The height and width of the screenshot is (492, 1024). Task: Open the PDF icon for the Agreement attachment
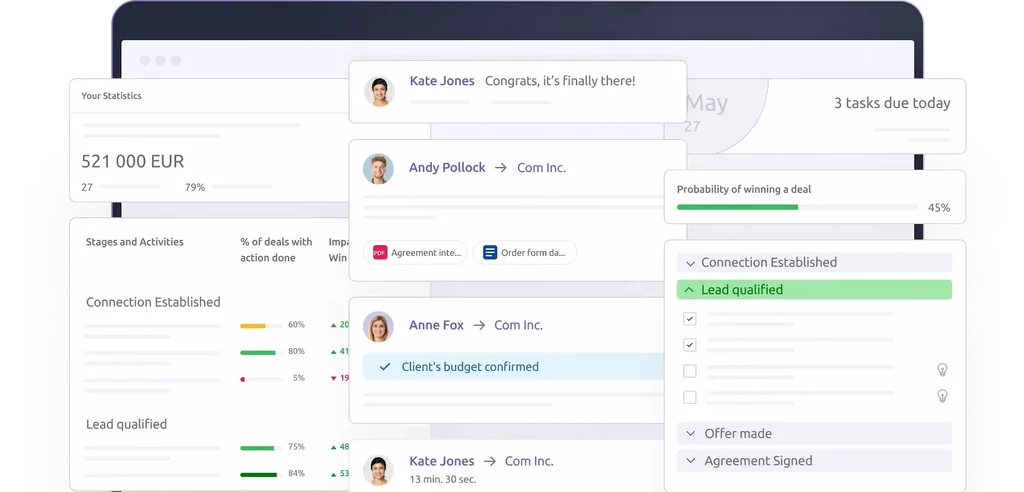coord(380,253)
